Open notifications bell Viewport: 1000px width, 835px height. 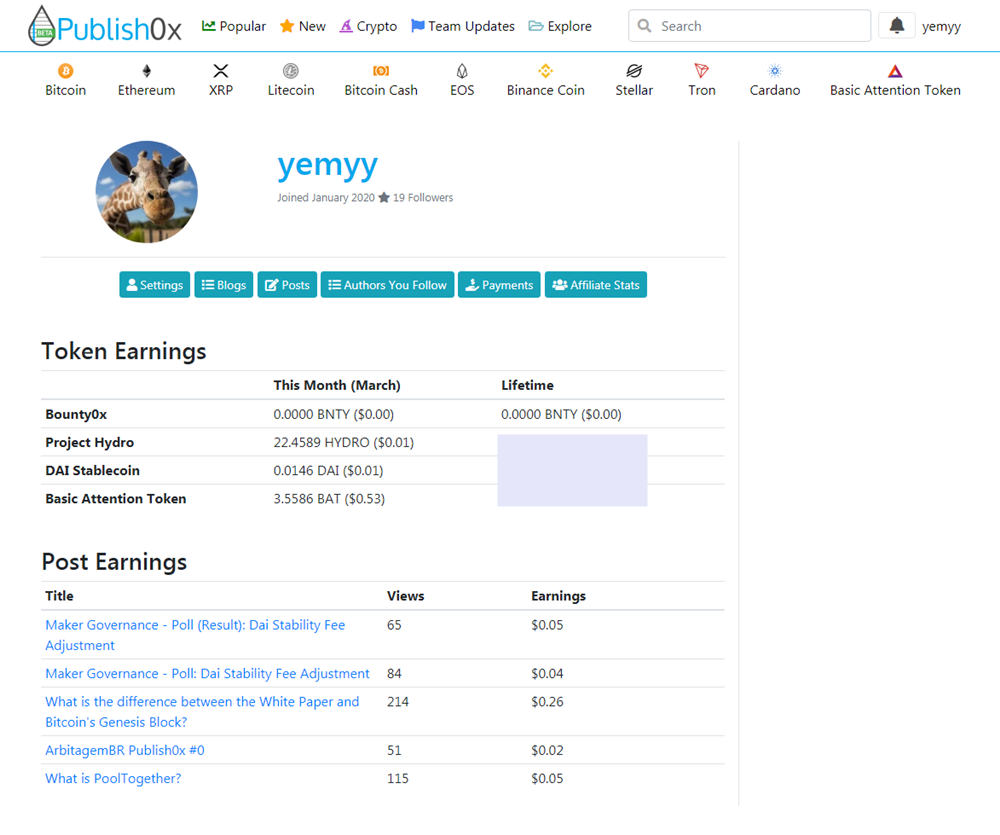click(x=897, y=26)
